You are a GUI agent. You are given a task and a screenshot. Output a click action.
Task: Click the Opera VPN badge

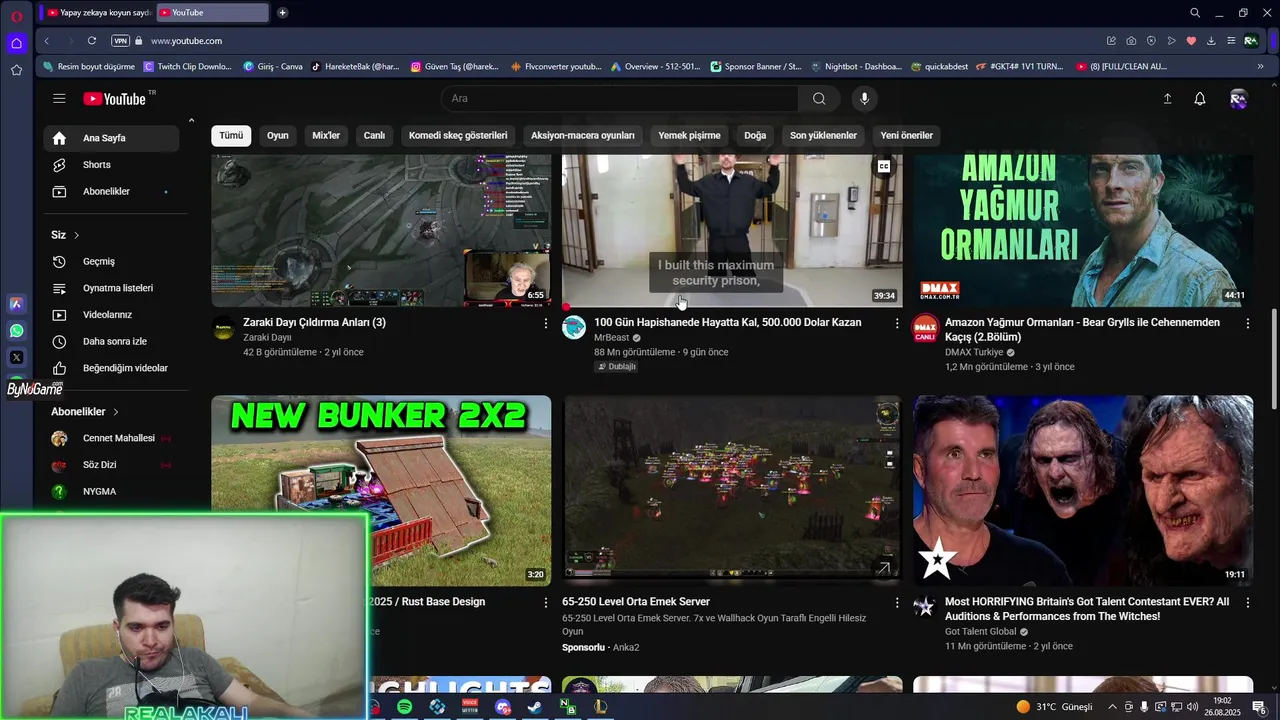[121, 41]
